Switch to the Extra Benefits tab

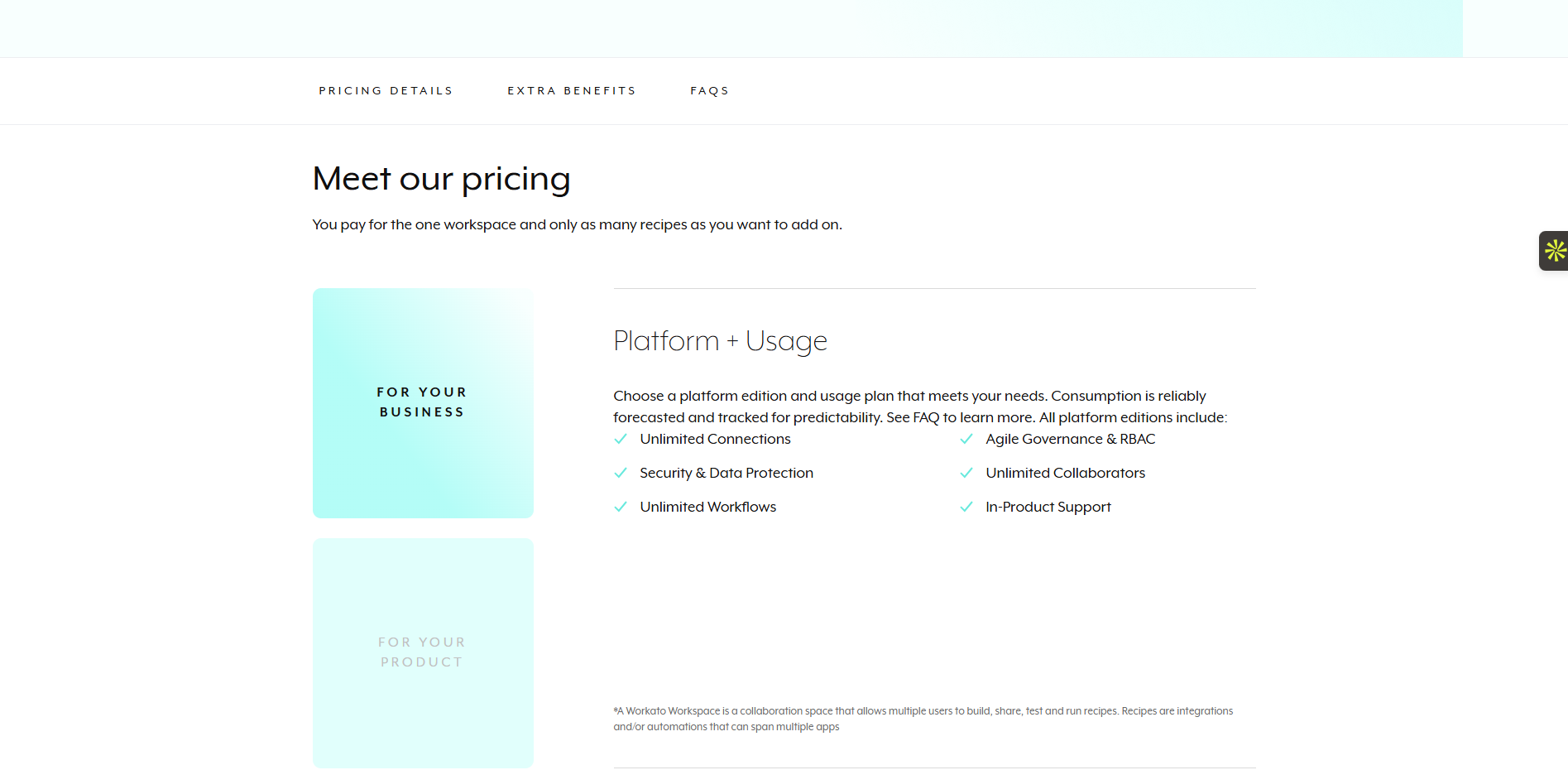(x=572, y=90)
